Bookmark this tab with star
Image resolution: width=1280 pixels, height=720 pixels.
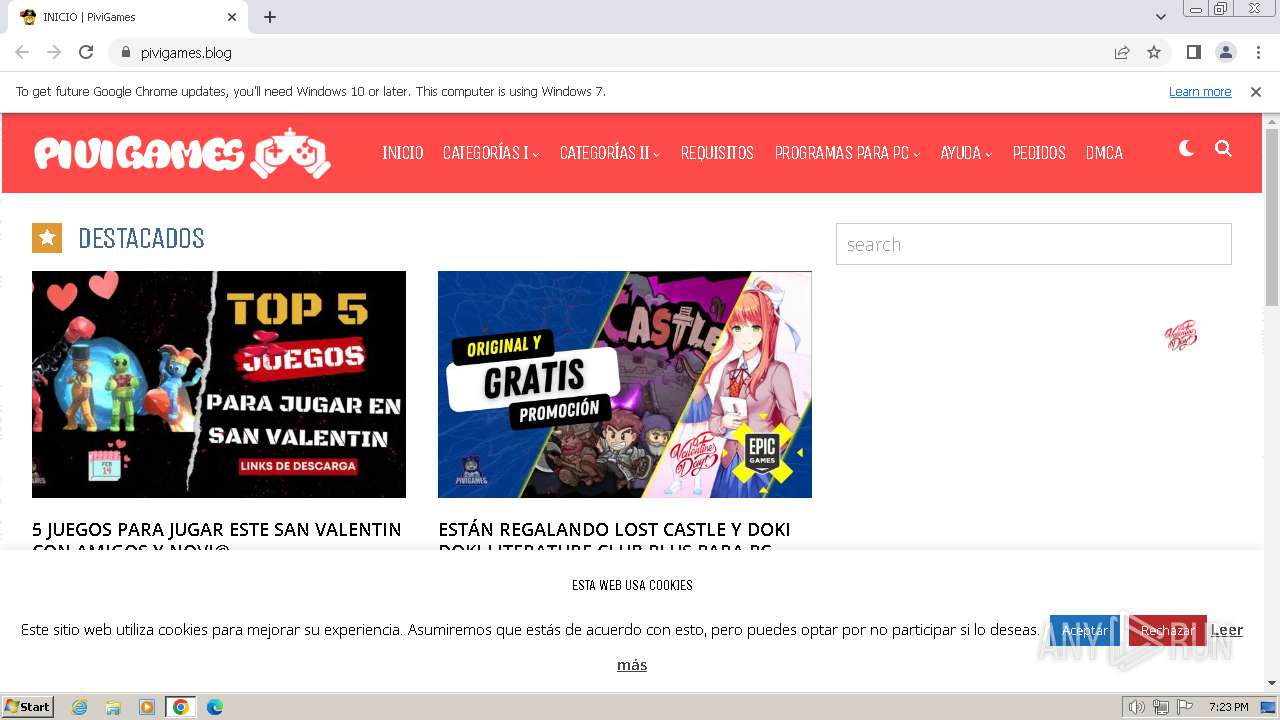(1154, 52)
